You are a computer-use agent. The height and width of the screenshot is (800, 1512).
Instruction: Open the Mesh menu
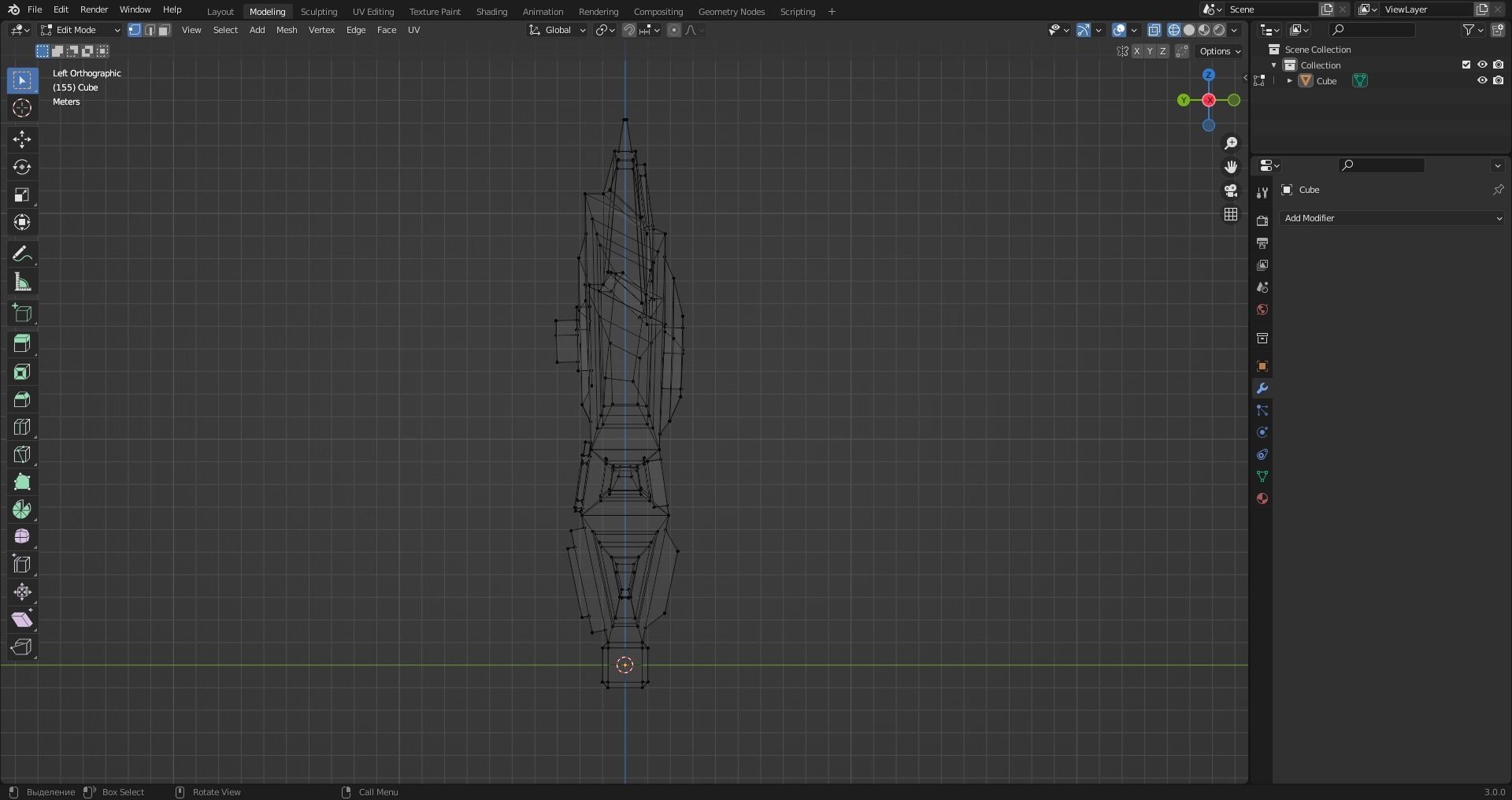click(x=287, y=30)
